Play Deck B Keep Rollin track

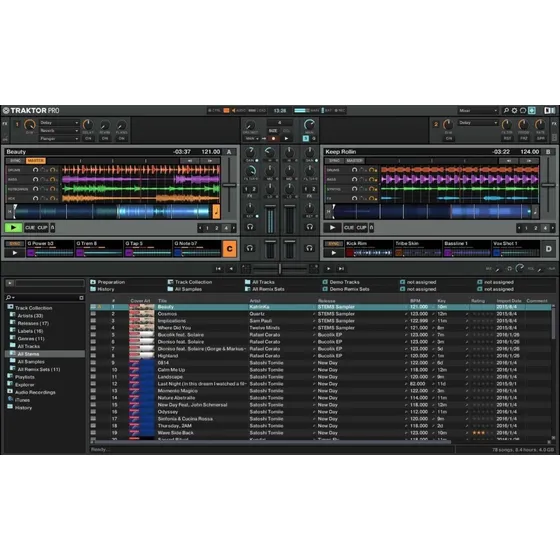point(332,228)
